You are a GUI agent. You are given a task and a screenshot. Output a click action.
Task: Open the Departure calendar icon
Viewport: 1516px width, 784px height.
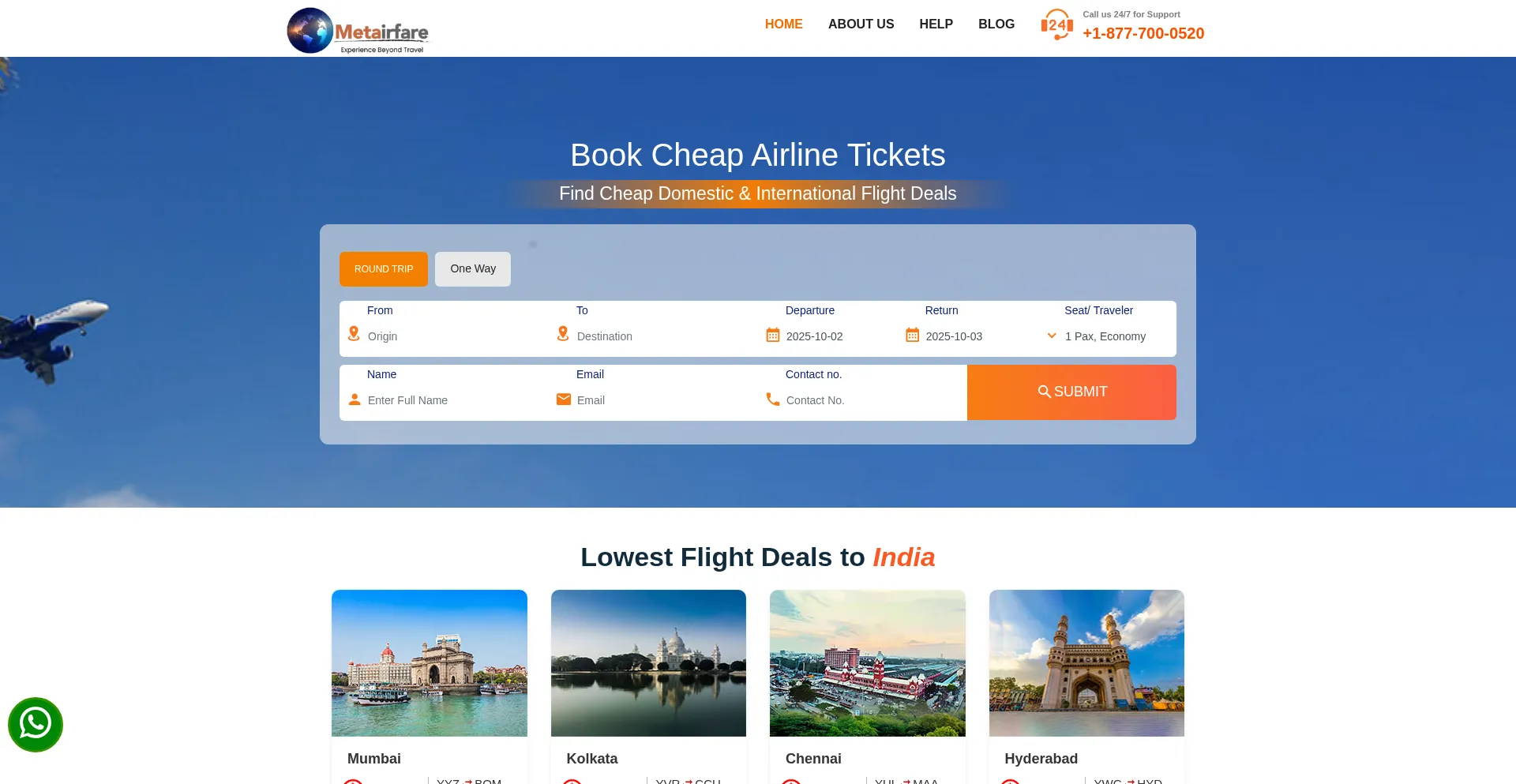coord(773,335)
